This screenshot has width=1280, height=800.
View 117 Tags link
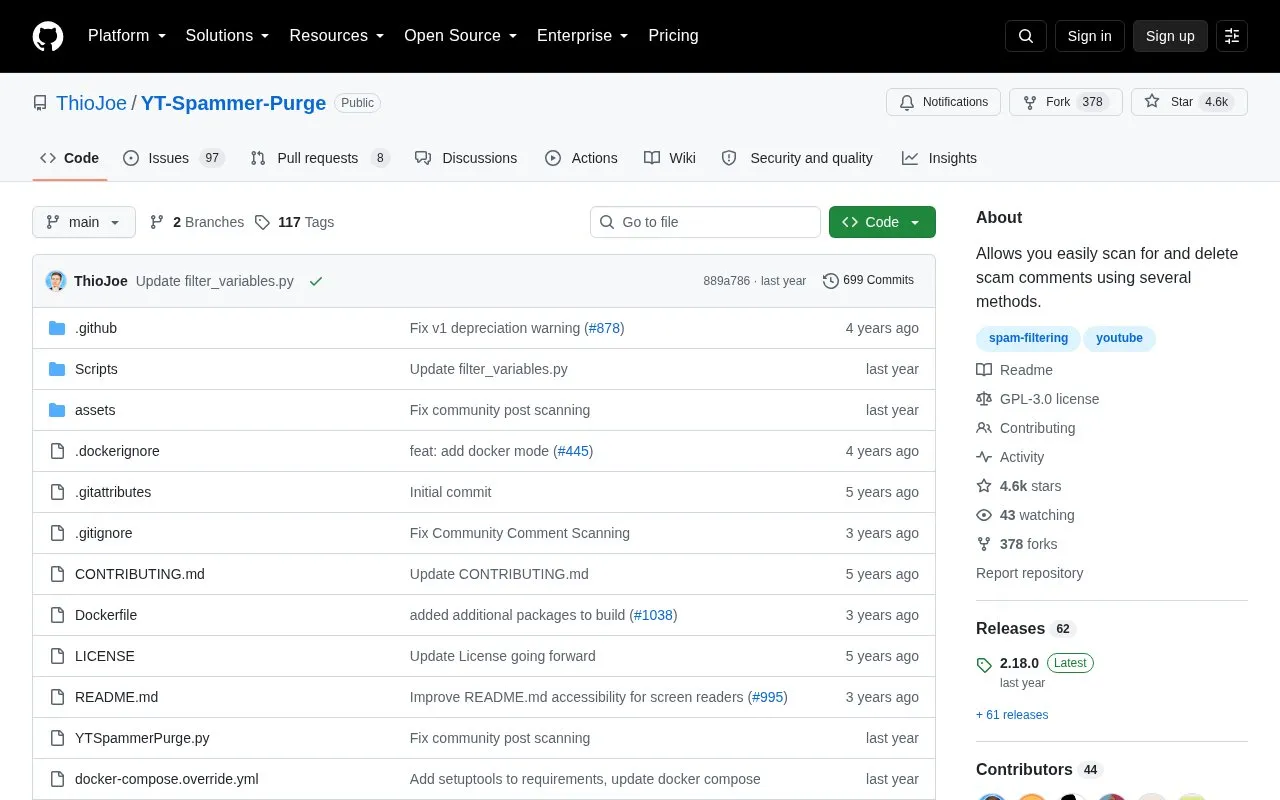pyautogui.click(x=294, y=222)
